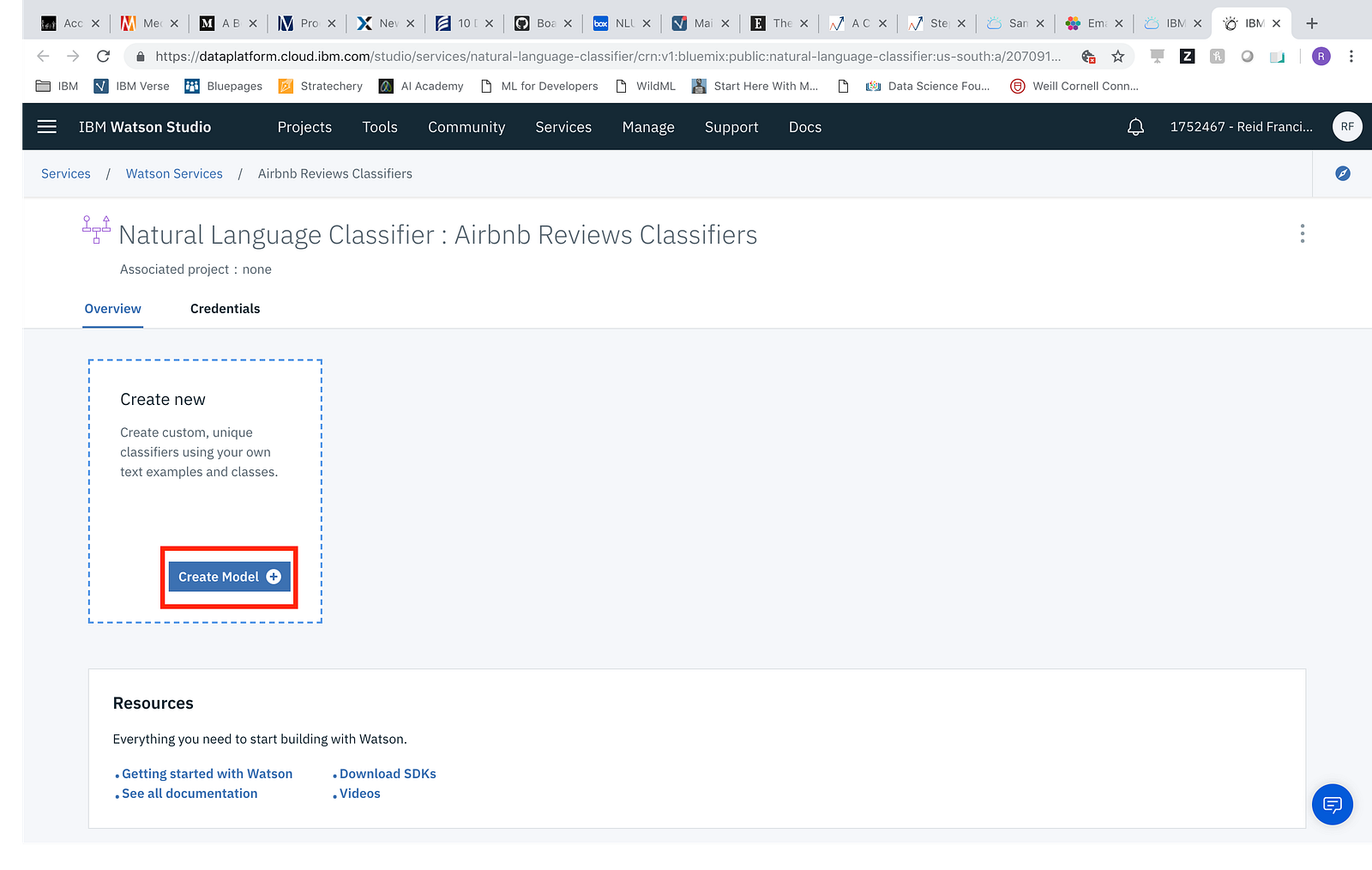This screenshot has height=870, width=1372.
Task: Open the Videos resource link
Action: point(360,794)
